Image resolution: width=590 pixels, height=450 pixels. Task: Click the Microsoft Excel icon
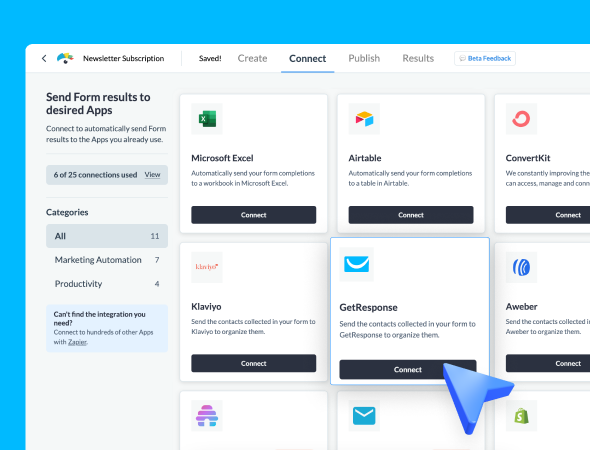(207, 119)
